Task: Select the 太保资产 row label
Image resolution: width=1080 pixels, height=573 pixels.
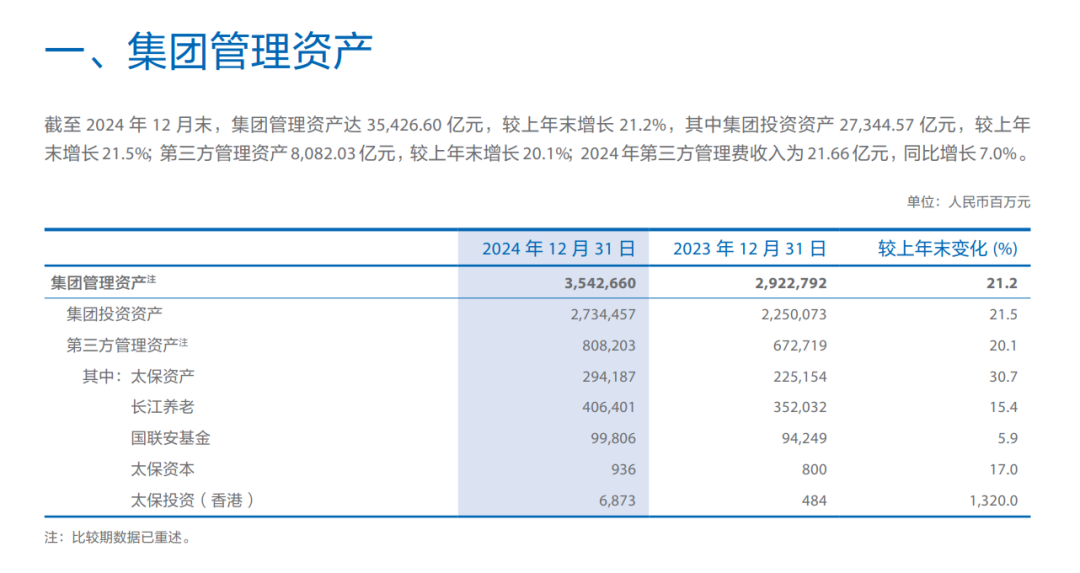Action: (163, 376)
